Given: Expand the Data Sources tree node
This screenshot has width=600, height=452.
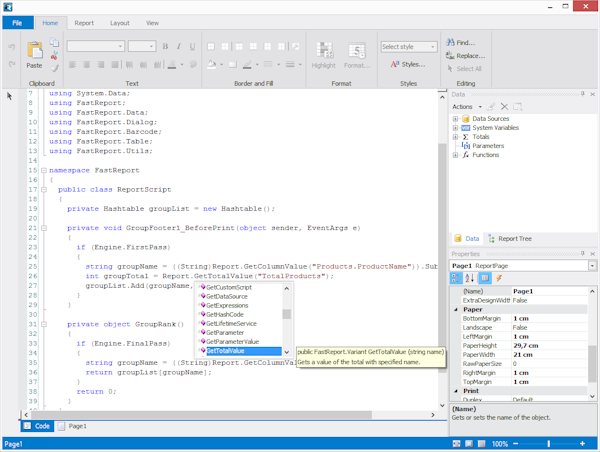Looking at the screenshot, I should (455, 119).
